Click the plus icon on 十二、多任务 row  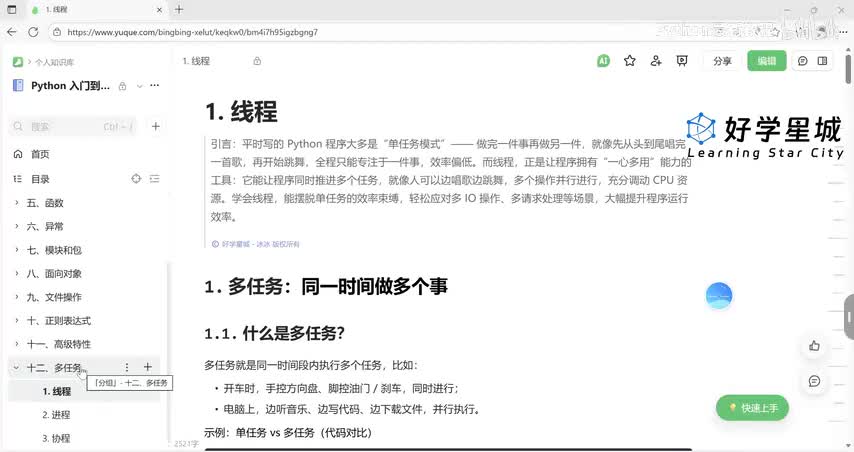click(148, 367)
